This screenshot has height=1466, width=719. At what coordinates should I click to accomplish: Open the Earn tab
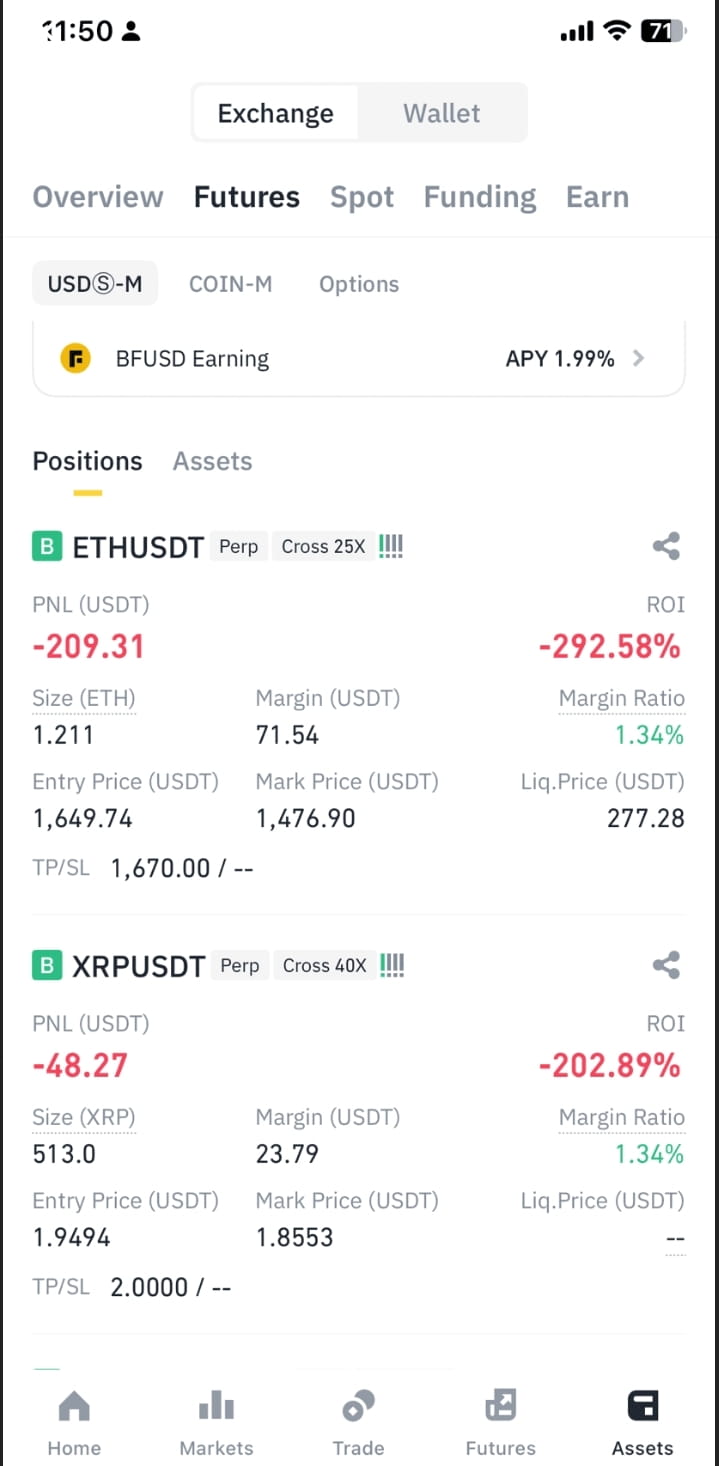(597, 197)
